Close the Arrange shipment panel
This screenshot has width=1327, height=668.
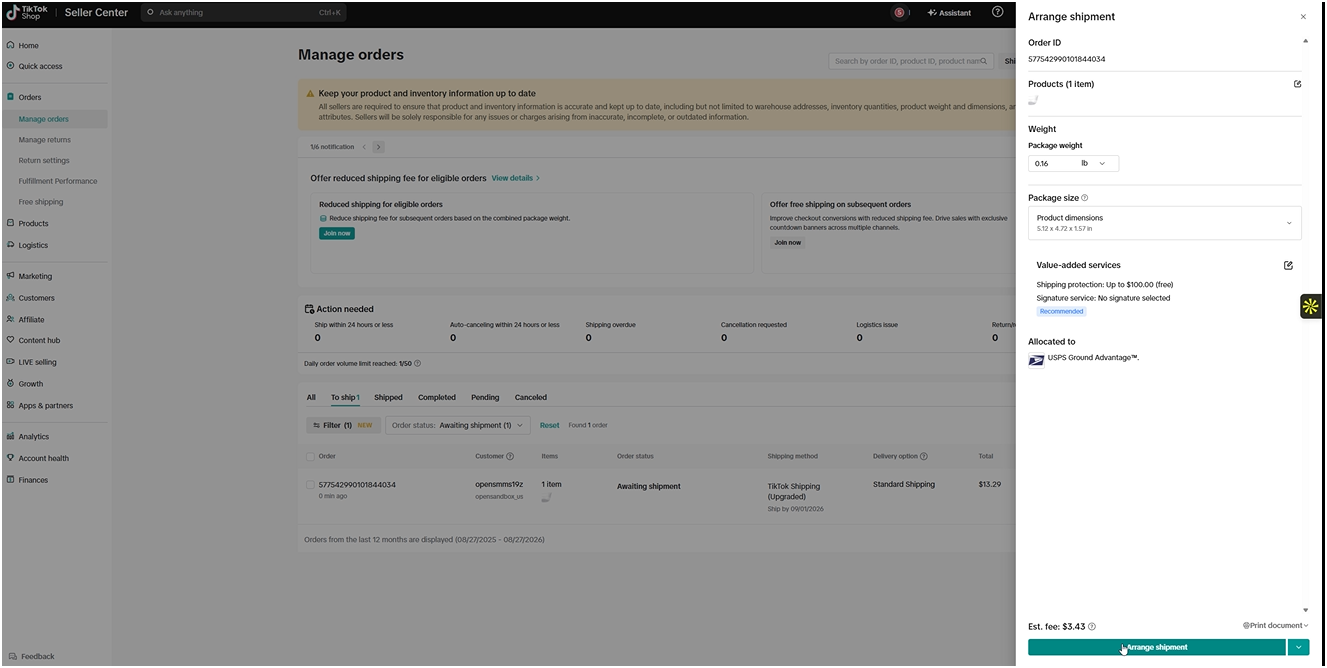pos(1302,17)
